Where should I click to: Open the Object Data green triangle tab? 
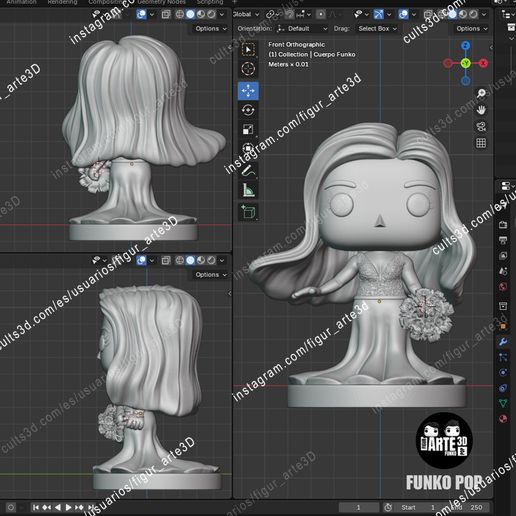pos(503,403)
